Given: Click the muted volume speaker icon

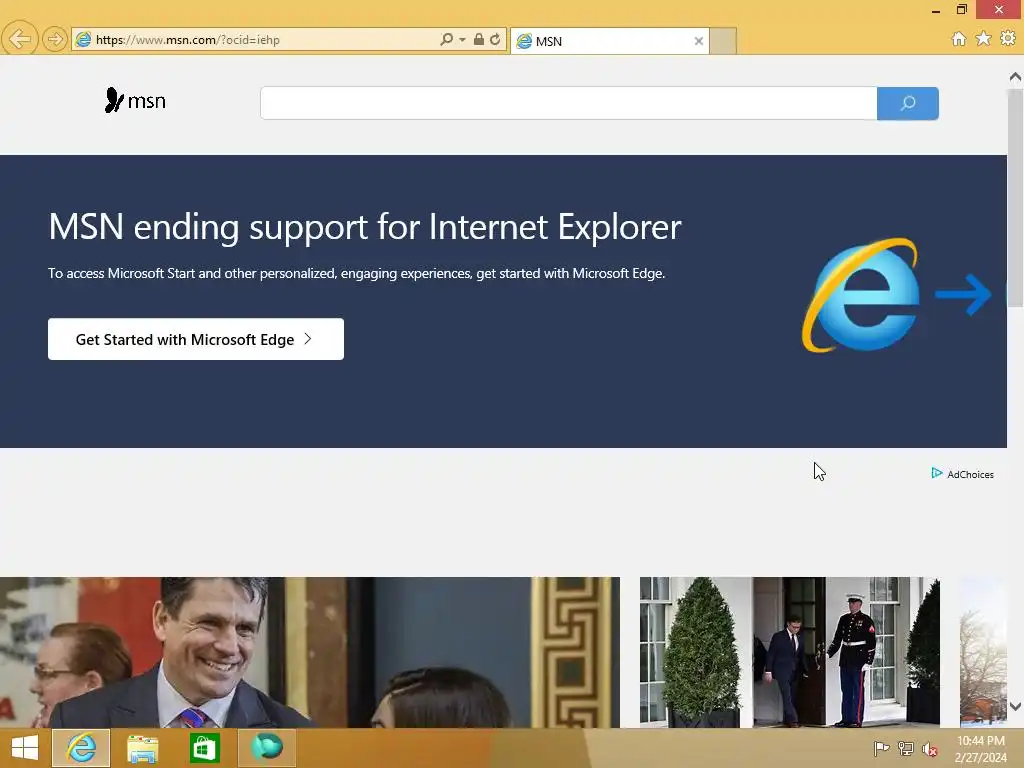Looking at the screenshot, I should [x=930, y=749].
